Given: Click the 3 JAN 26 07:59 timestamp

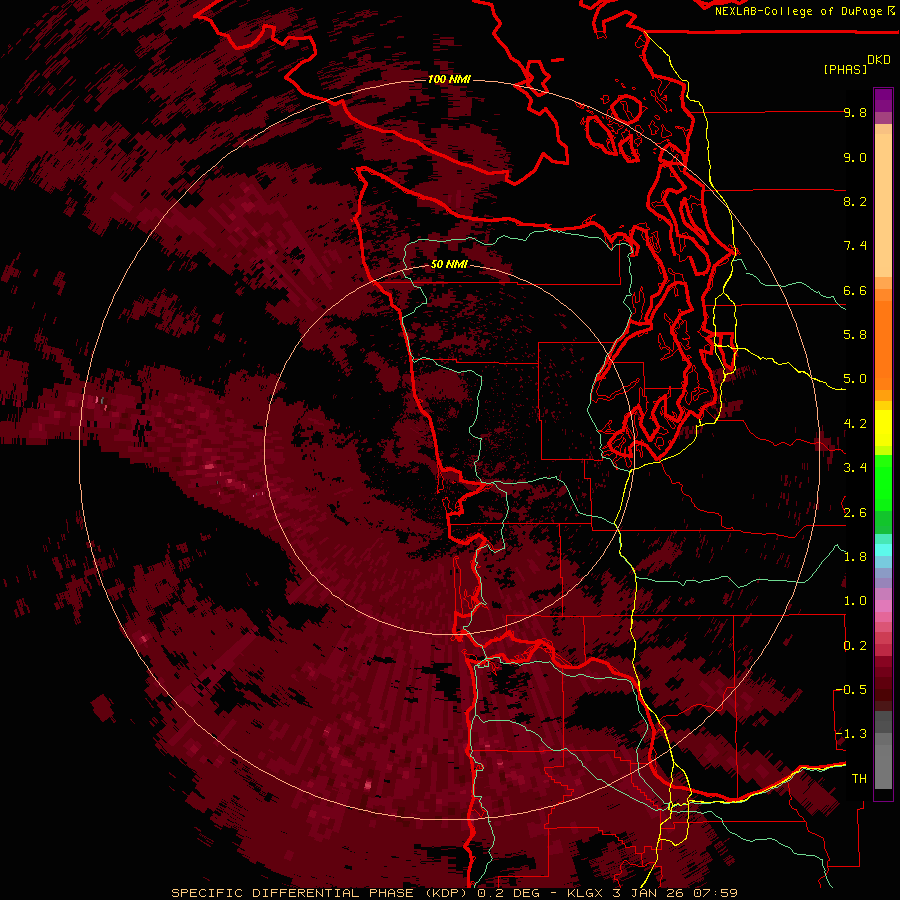Looking at the screenshot, I should pos(675,893).
